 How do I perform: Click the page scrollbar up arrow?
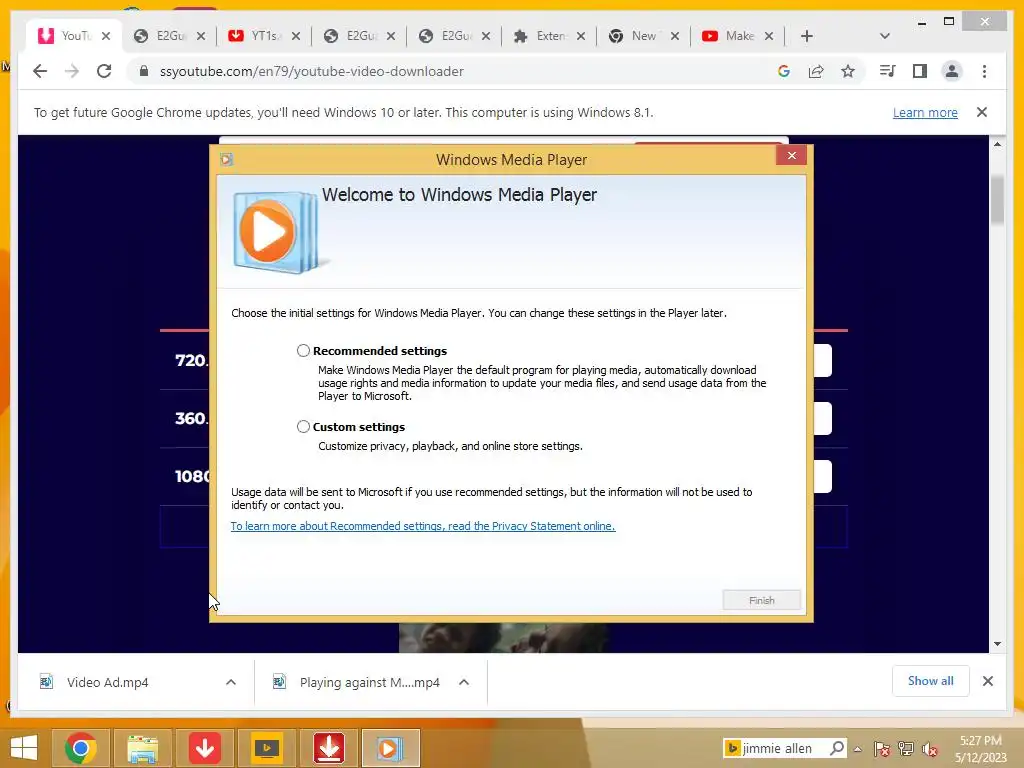pyautogui.click(x=997, y=144)
